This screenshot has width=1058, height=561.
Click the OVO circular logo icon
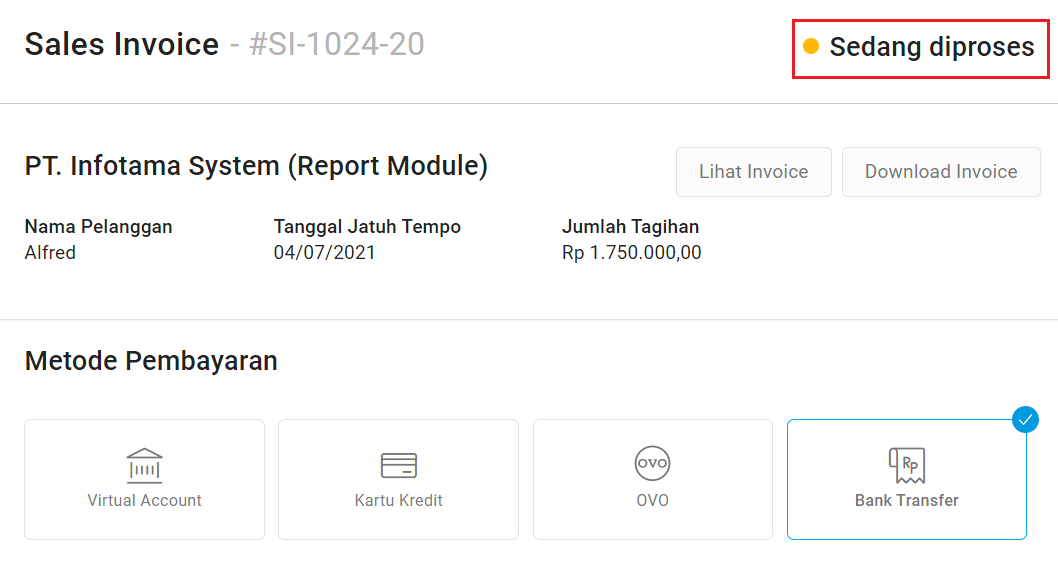coord(652,463)
